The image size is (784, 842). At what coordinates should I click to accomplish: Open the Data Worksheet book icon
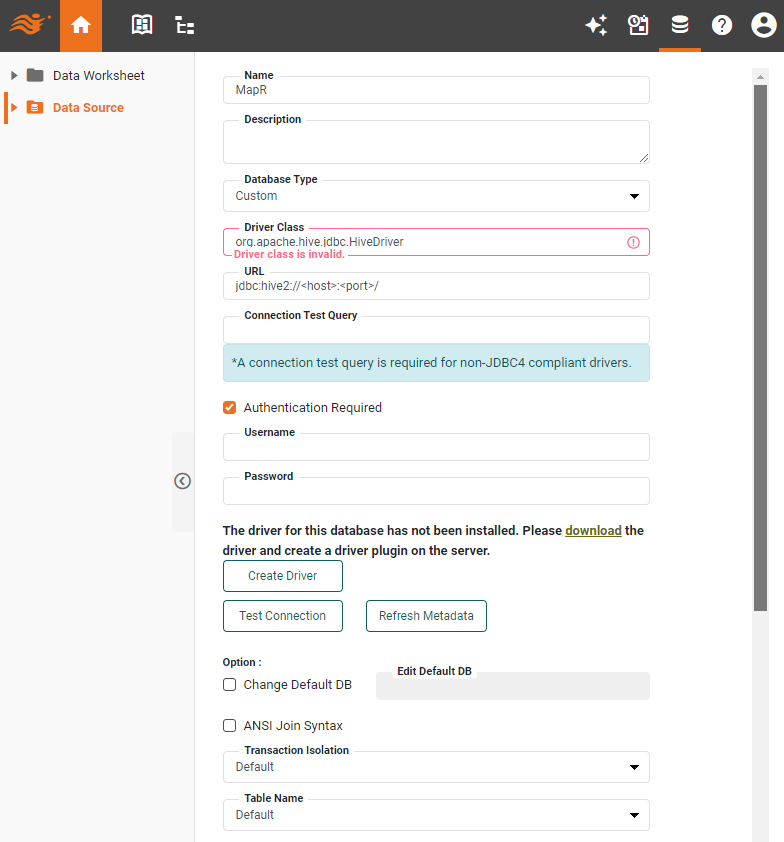pos(141,25)
